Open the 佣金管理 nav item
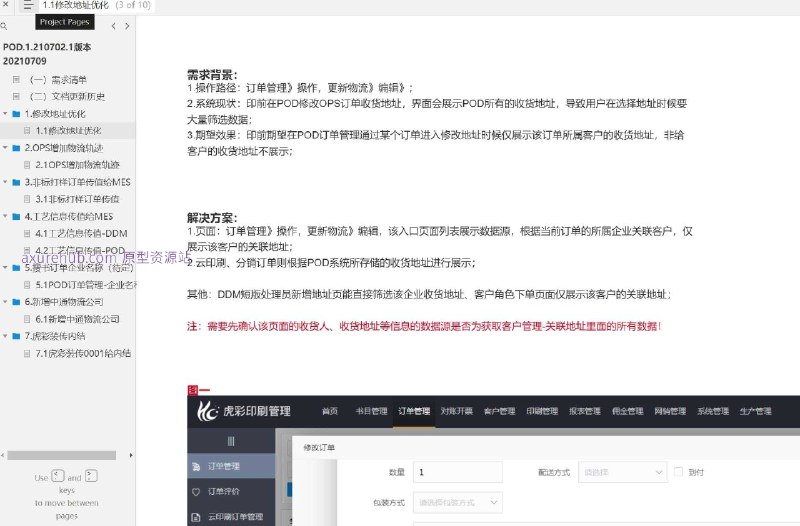 pos(628,411)
